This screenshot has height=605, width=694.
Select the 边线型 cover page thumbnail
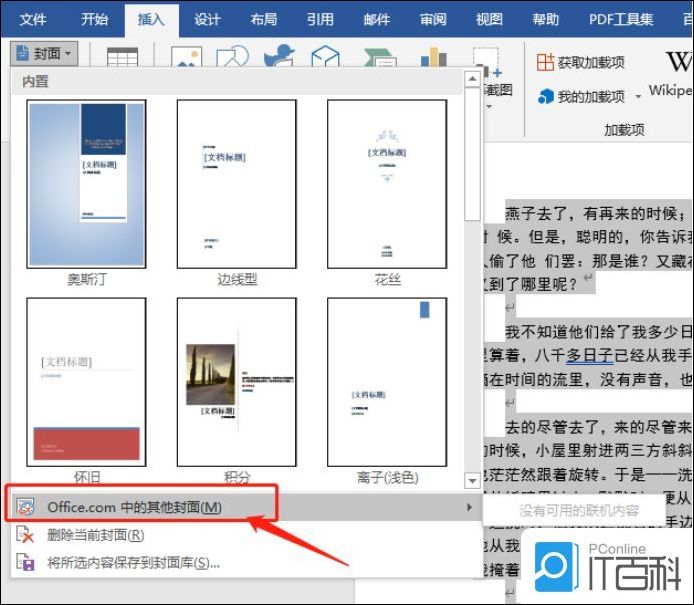click(x=237, y=184)
